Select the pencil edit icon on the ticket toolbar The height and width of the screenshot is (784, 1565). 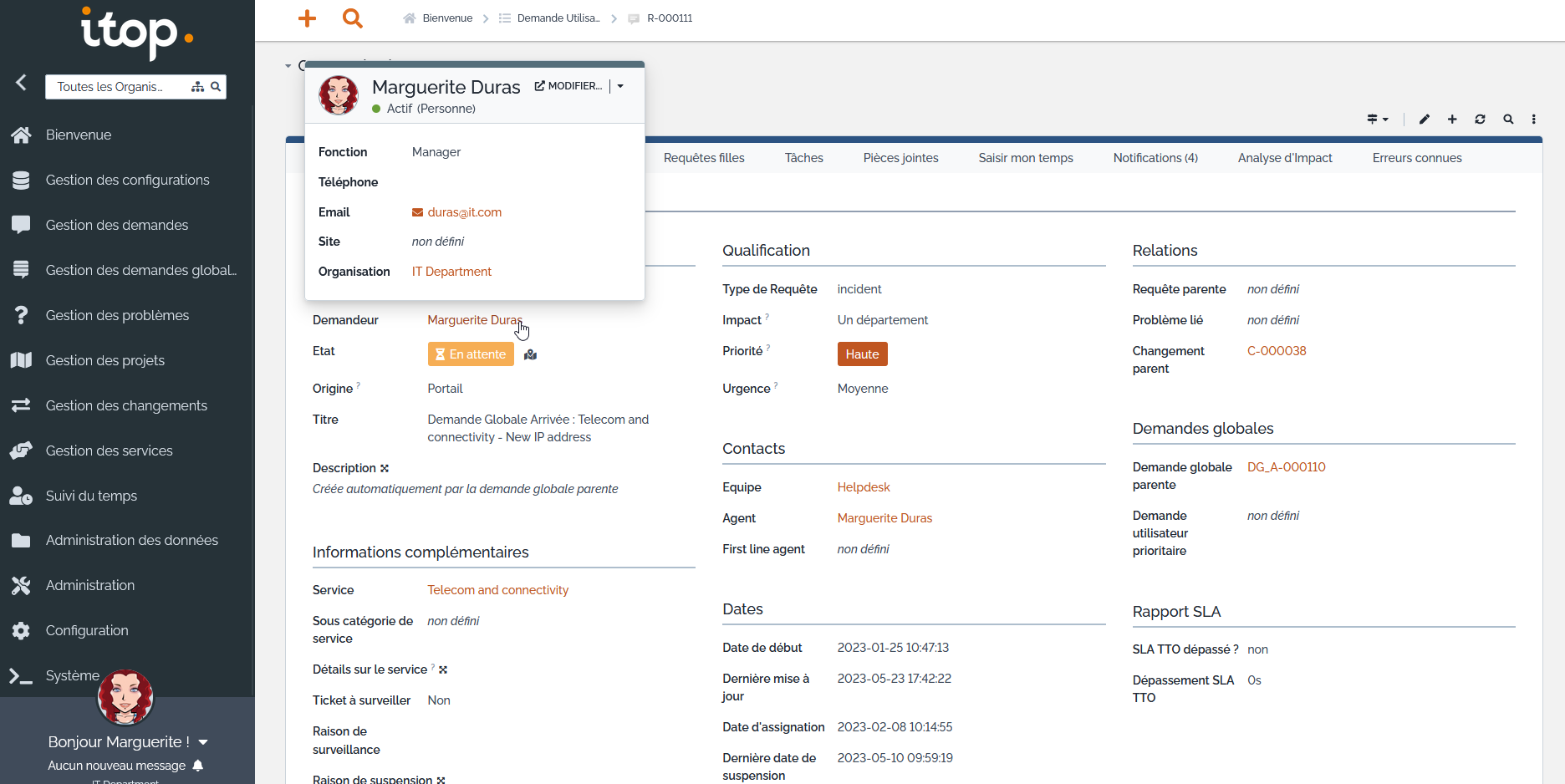pyautogui.click(x=1424, y=120)
